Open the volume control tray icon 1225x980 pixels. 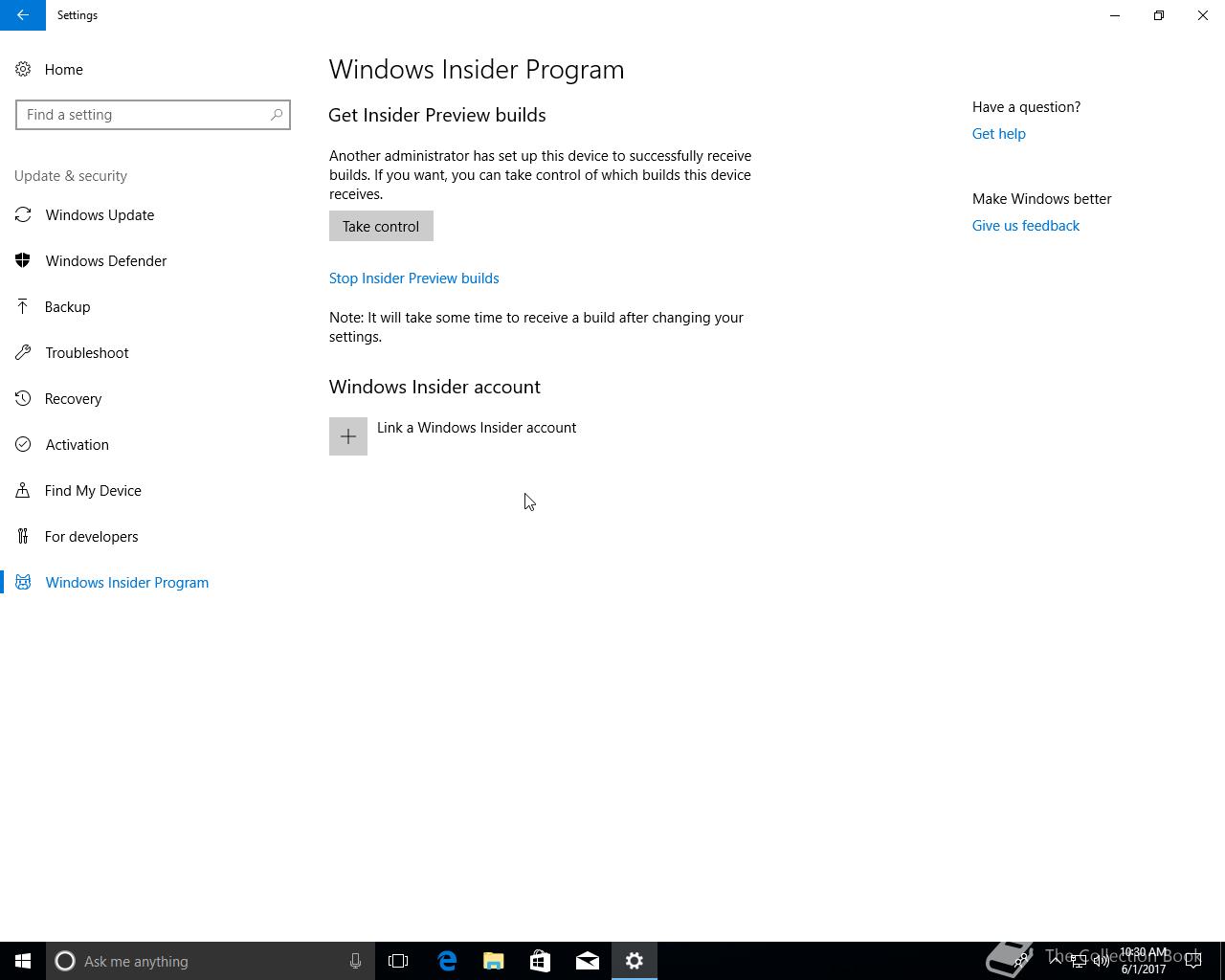tap(1101, 961)
